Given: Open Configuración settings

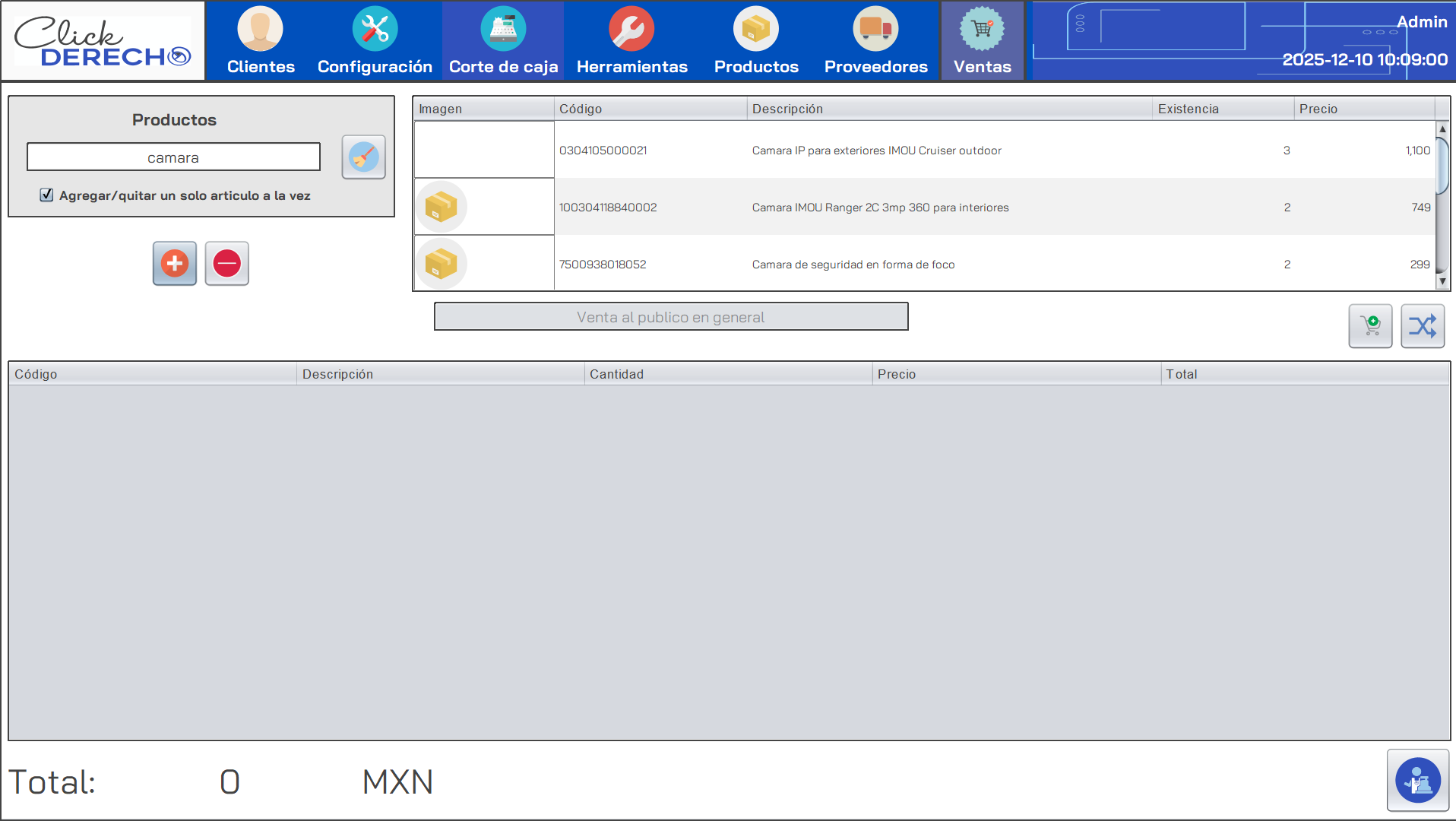Looking at the screenshot, I should (375, 41).
